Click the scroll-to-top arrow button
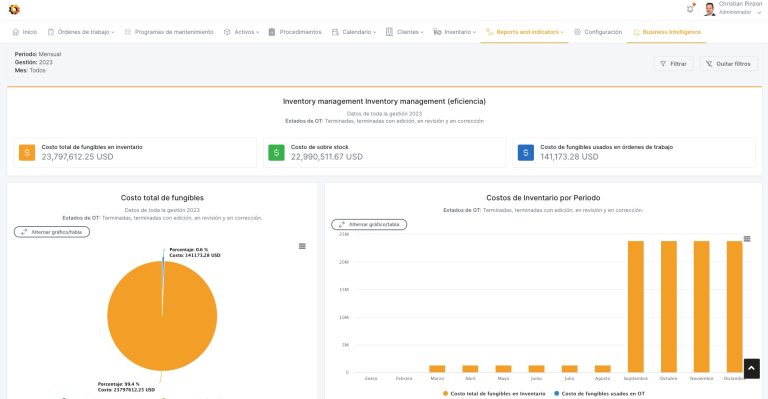This screenshot has width=768, height=399. click(752, 369)
